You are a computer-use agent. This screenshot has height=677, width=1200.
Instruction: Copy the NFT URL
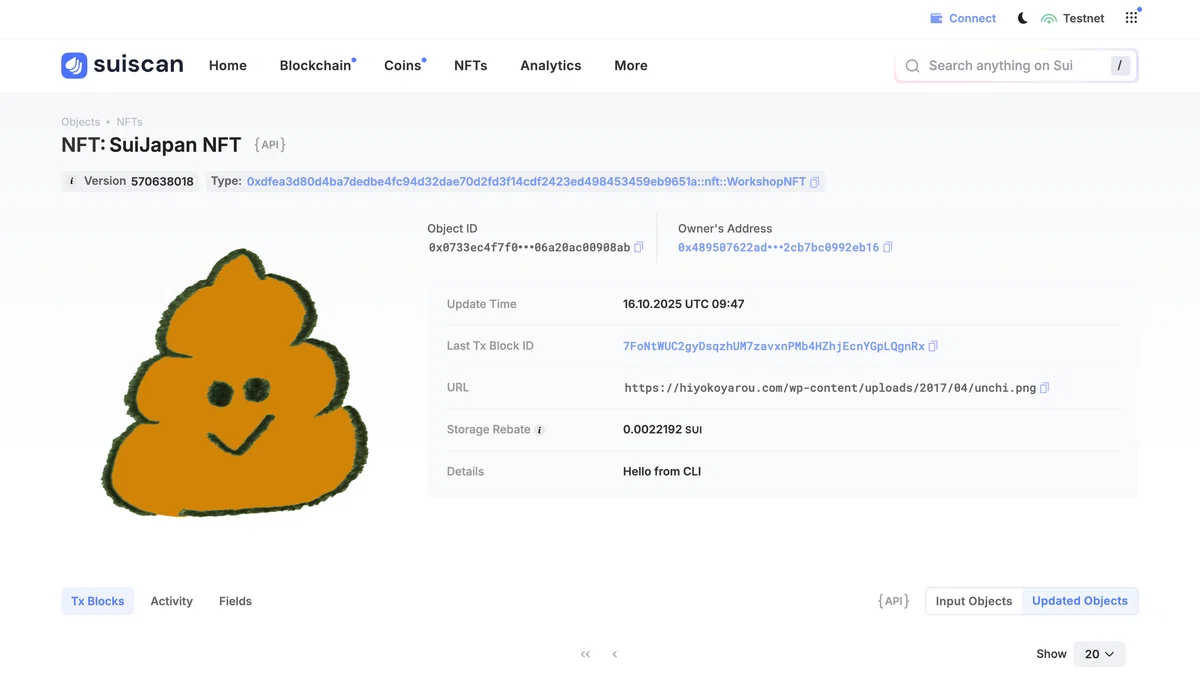pos(1044,388)
